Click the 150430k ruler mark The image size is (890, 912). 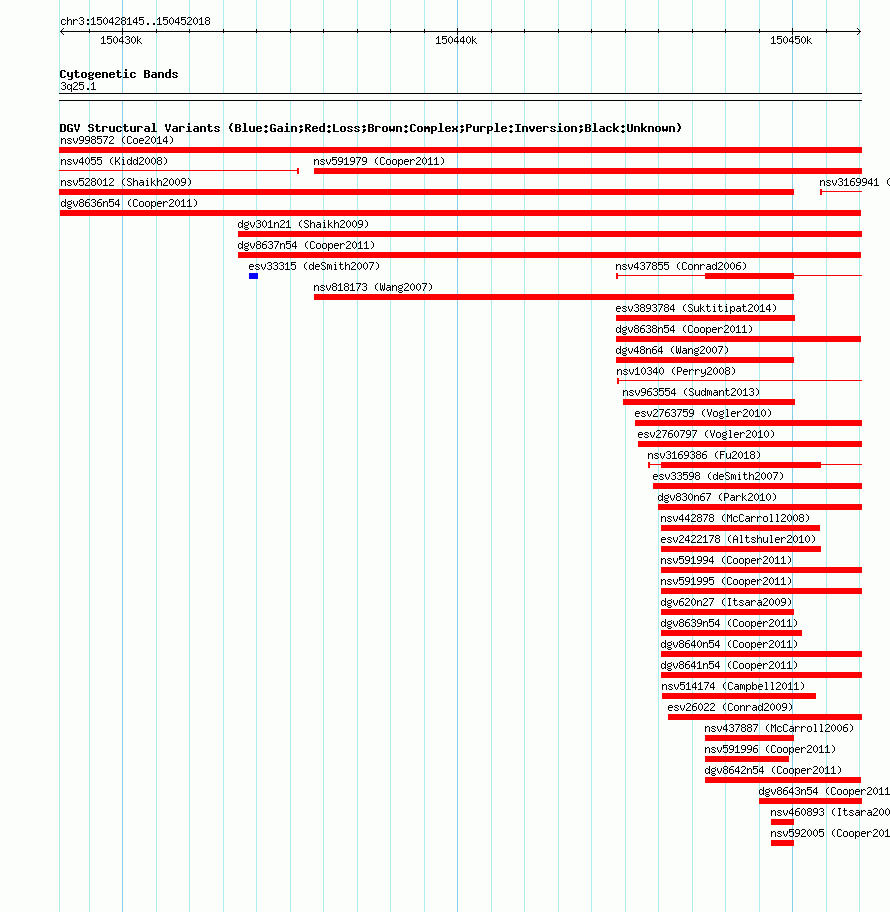pyautogui.click(x=121, y=40)
